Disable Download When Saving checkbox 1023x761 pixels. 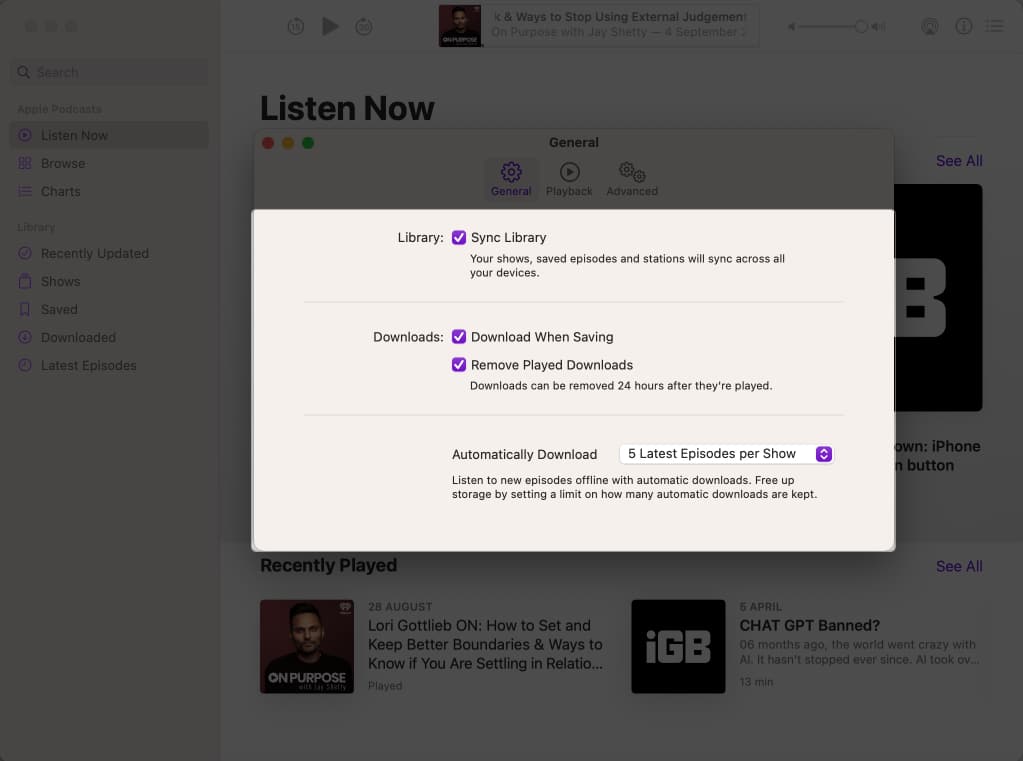coord(459,337)
